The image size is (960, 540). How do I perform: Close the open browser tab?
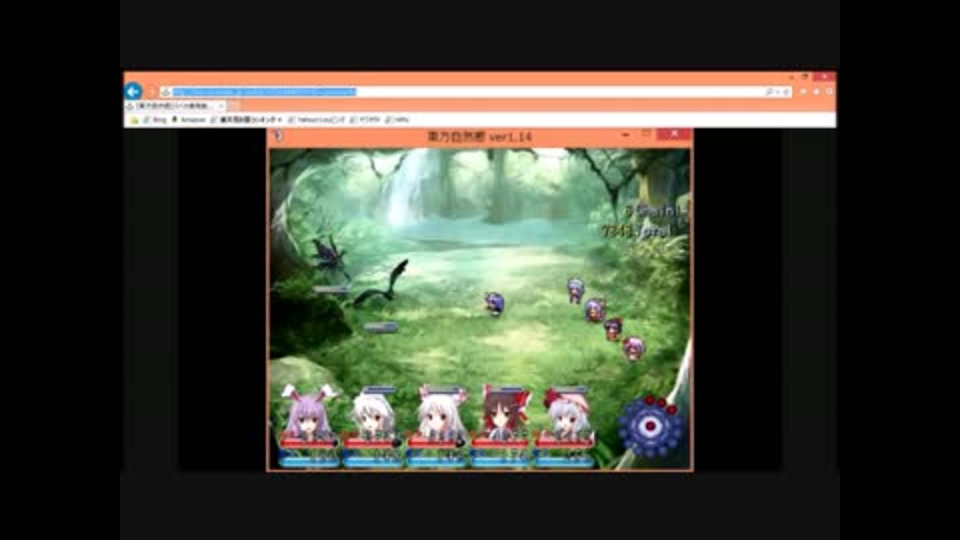point(221,106)
